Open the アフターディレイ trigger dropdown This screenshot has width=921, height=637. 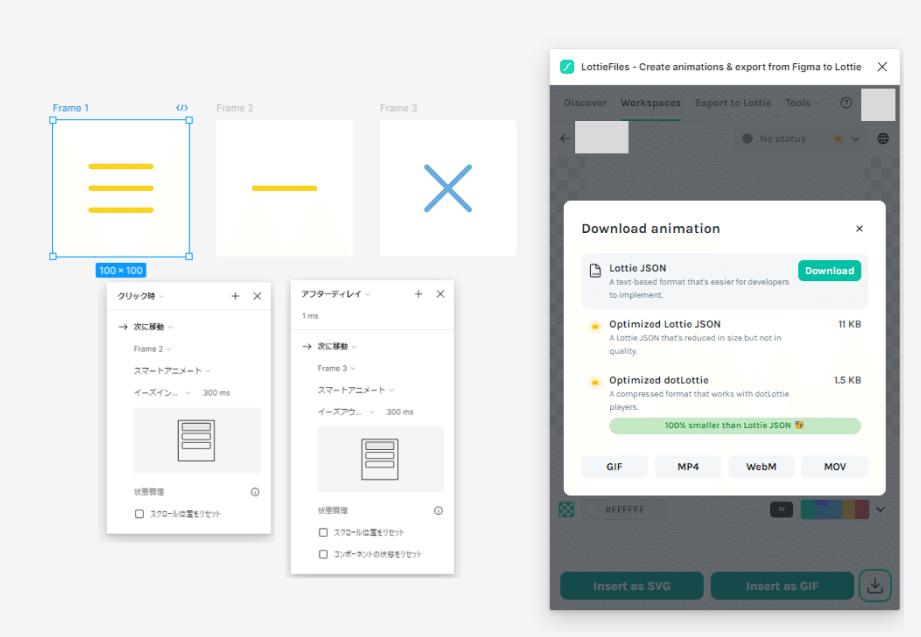click(335, 294)
